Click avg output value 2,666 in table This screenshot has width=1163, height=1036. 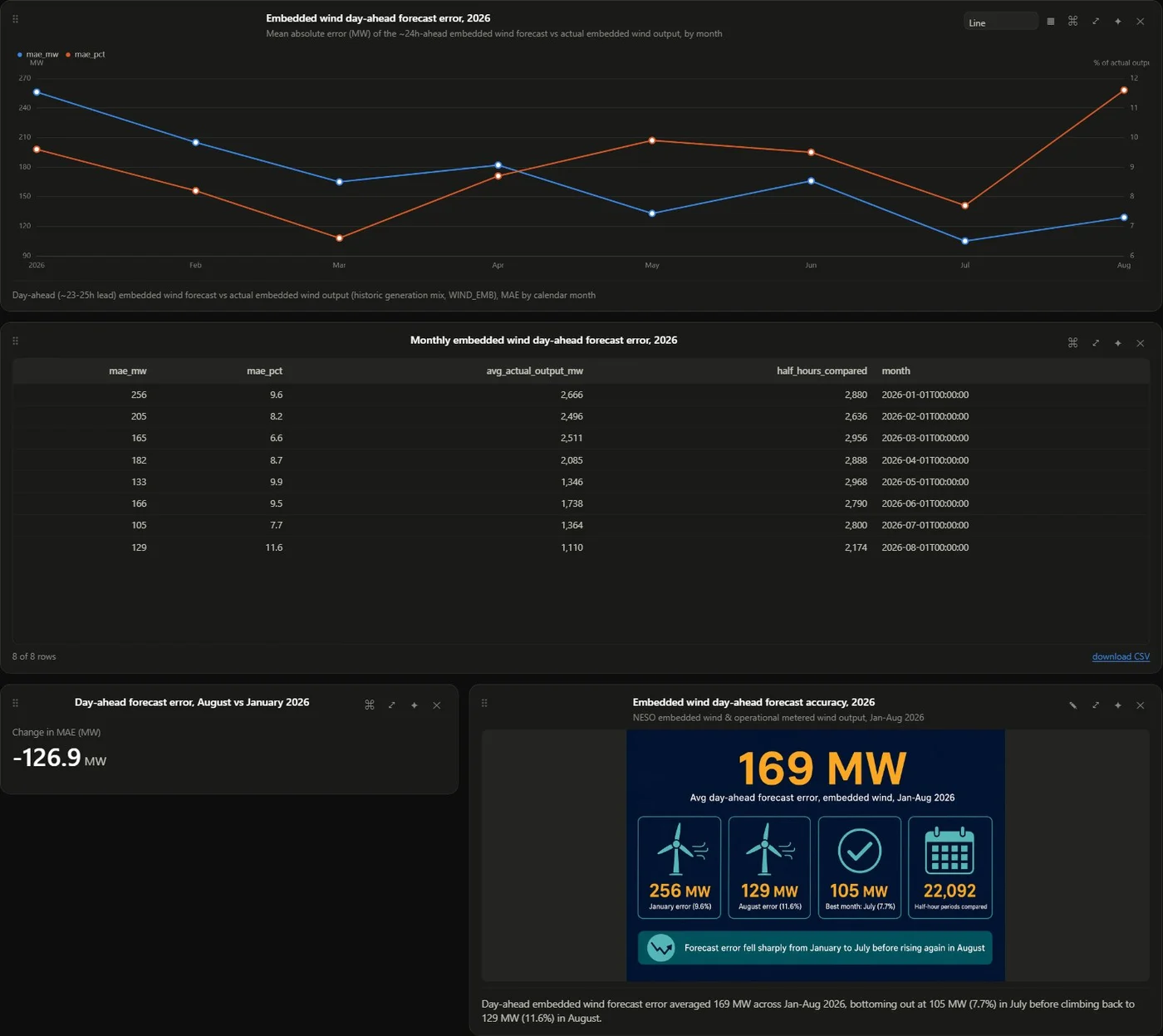coord(572,395)
